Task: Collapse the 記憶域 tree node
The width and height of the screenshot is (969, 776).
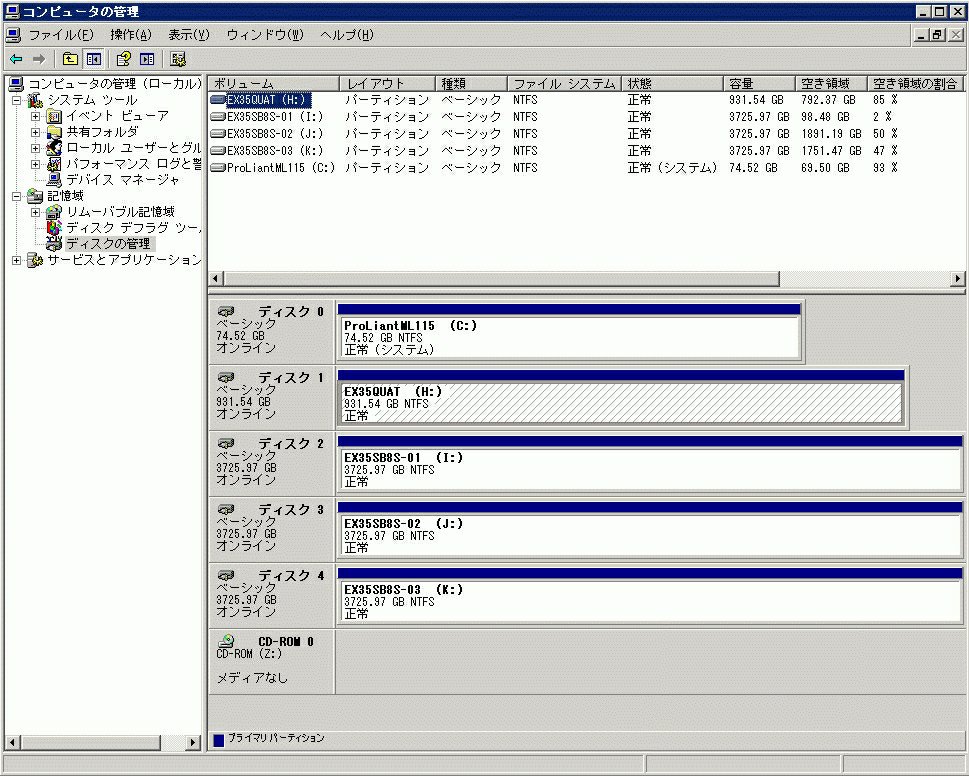Action: (17, 196)
